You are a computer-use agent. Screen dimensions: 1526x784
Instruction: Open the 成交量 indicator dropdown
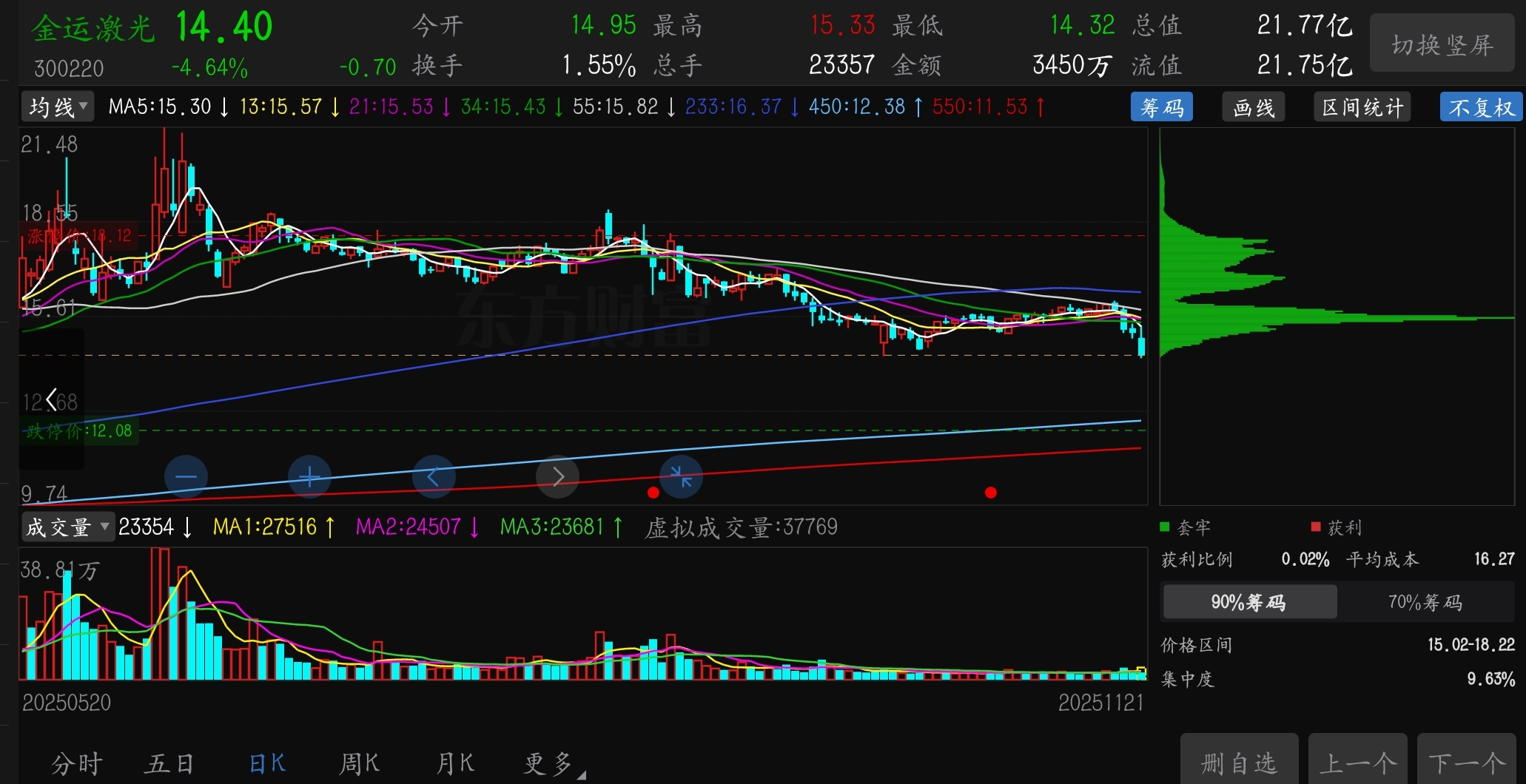click(x=67, y=527)
